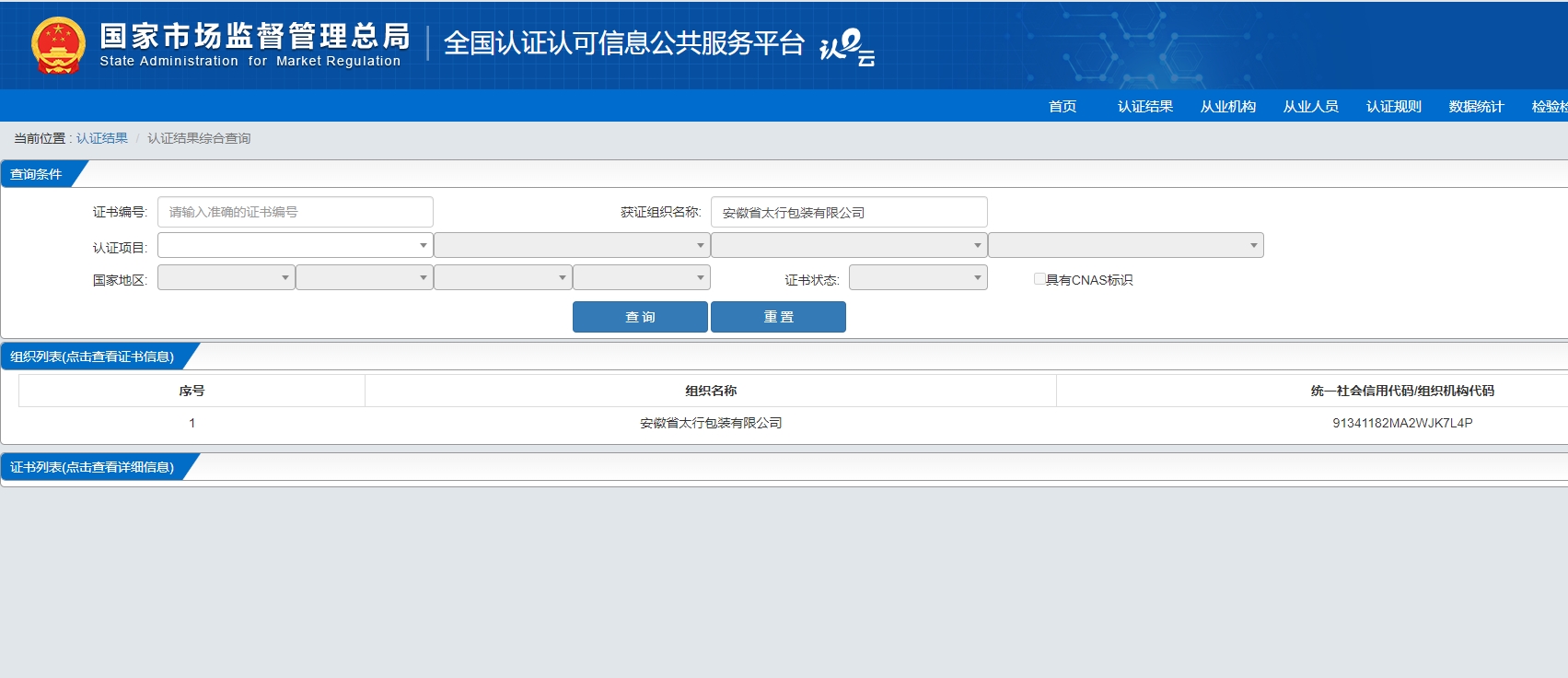Select the 从业机构 navigation item
The height and width of the screenshot is (678, 1568).
tap(1228, 106)
